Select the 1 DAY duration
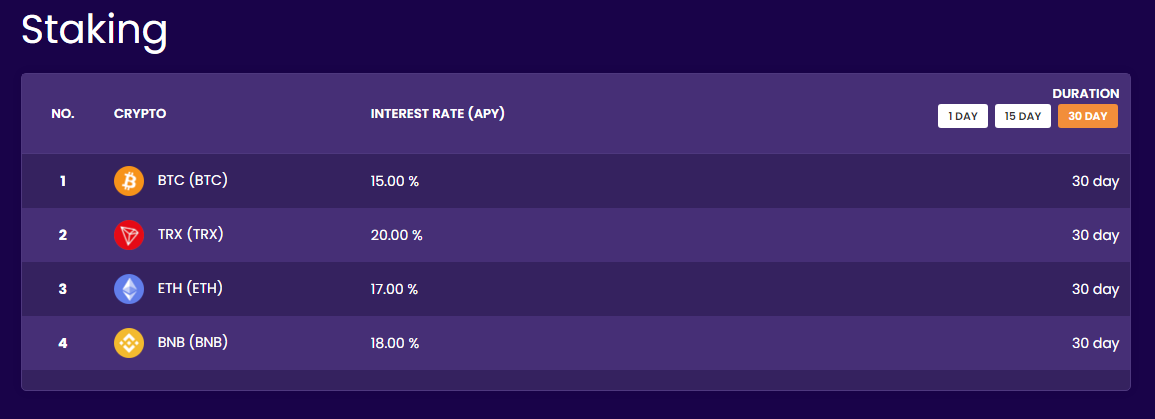The width and height of the screenshot is (1155, 419). pyautogui.click(x=963, y=116)
